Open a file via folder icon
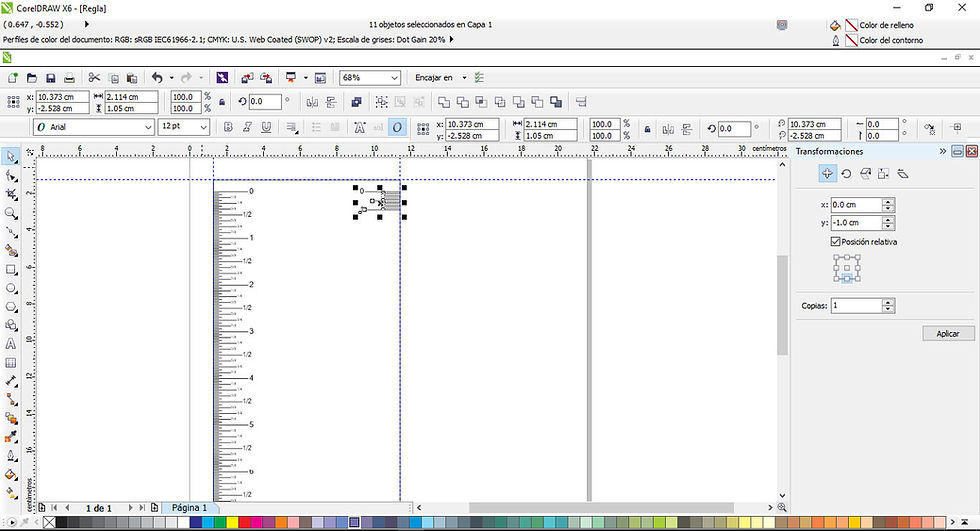Screen dimensions: 980x531 pos(32,78)
